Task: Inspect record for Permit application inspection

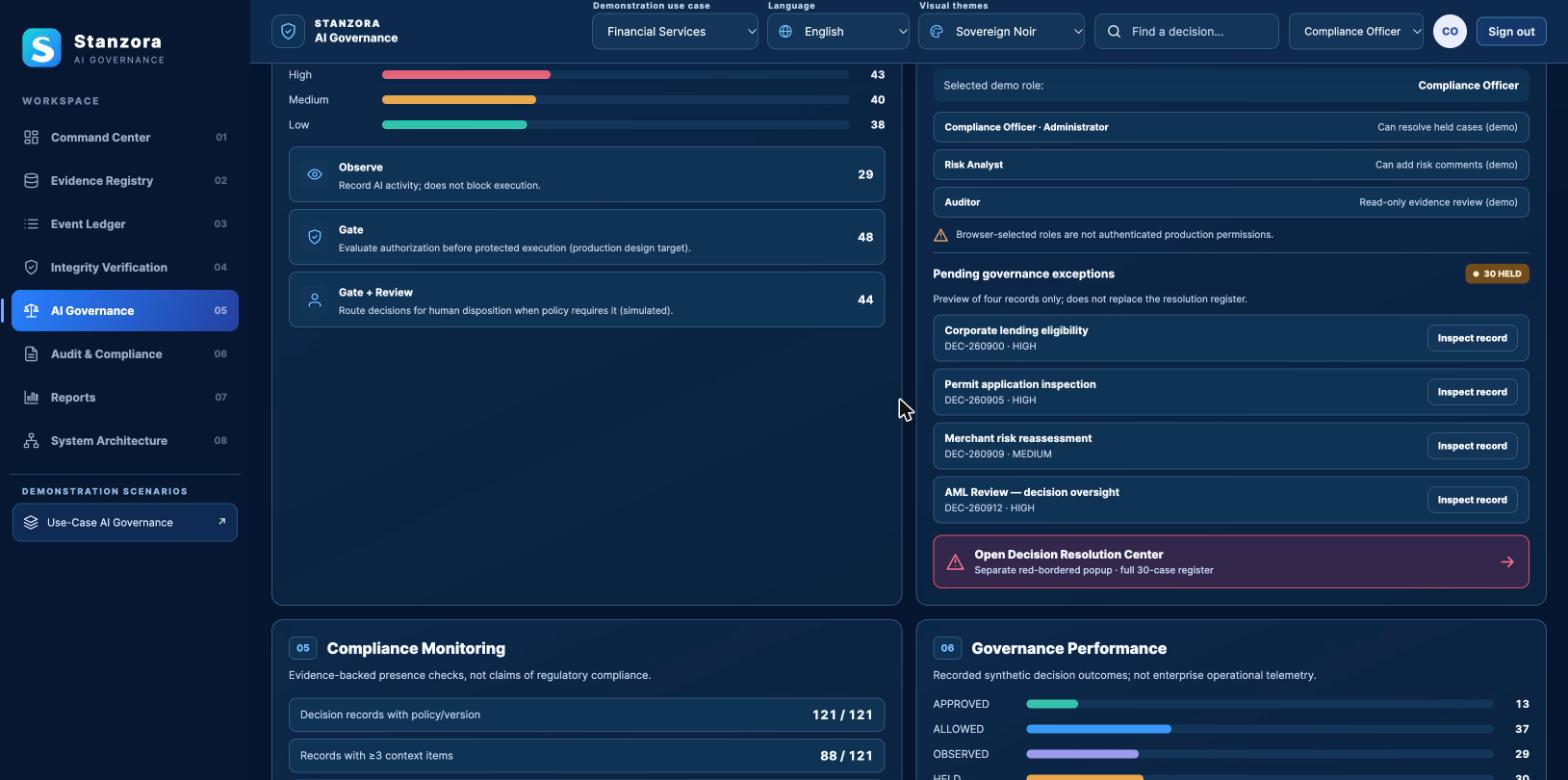Action: (x=1472, y=392)
